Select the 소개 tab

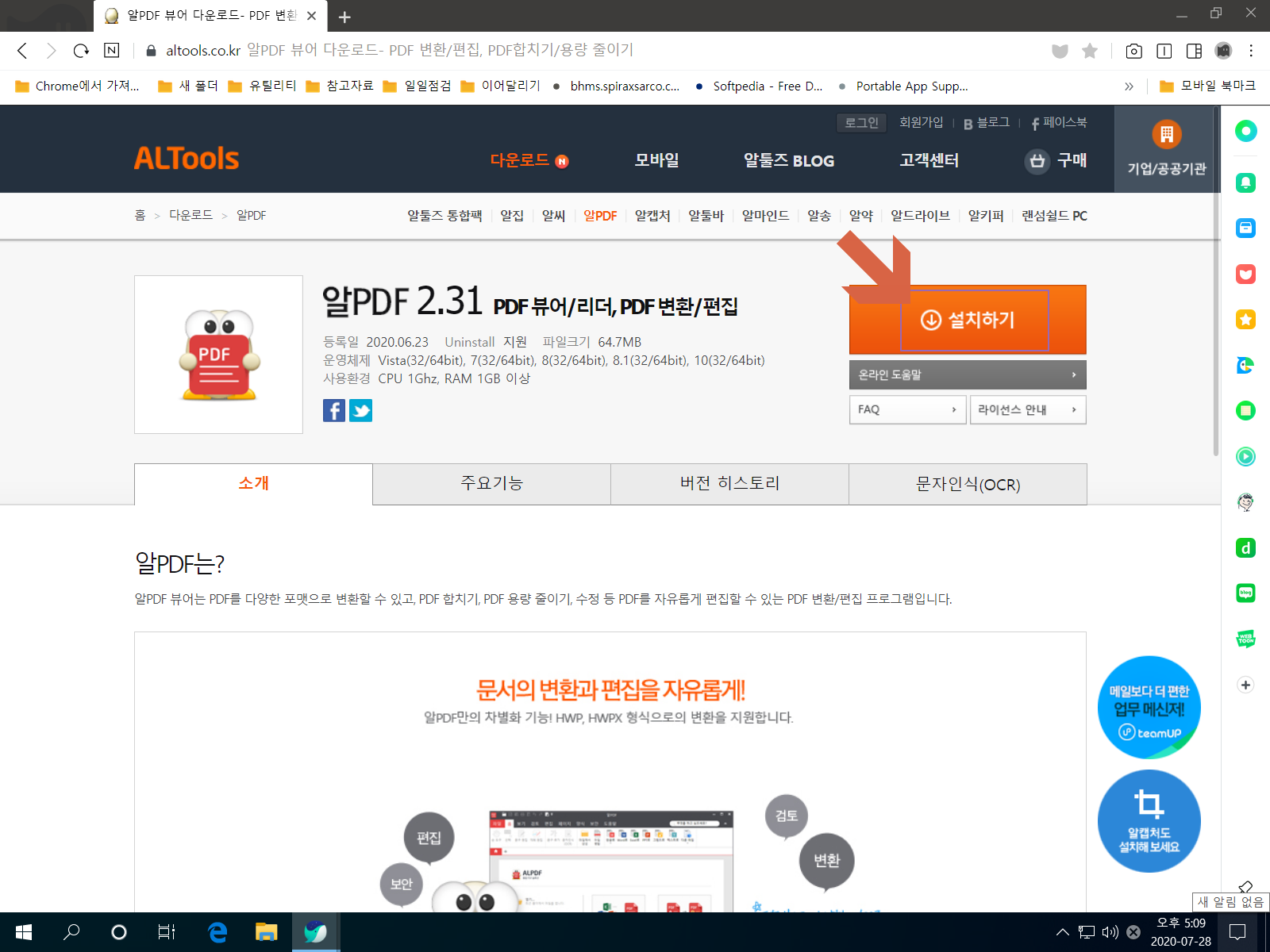pyautogui.click(x=253, y=484)
